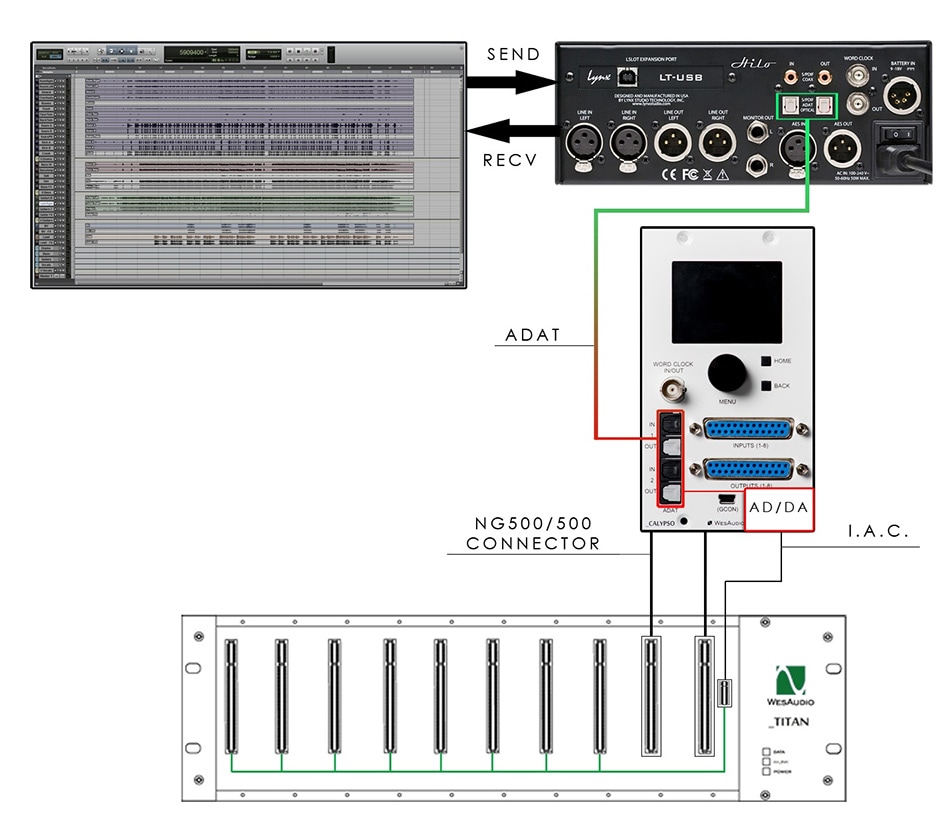The width and height of the screenshot is (952, 840).
Task: Click the NG500/500 CONNECTOR label
Action: pos(534,533)
